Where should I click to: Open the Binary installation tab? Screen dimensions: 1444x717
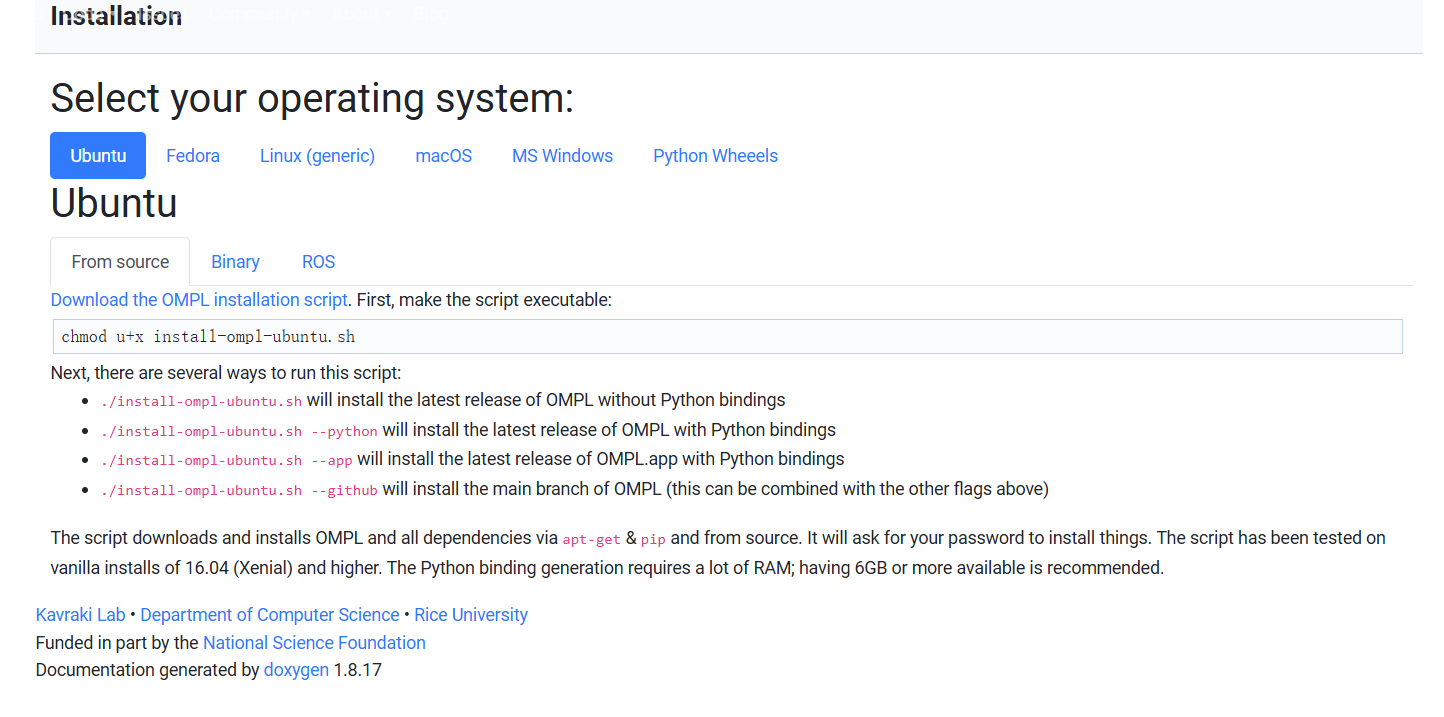pyautogui.click(x=235, y=261)
